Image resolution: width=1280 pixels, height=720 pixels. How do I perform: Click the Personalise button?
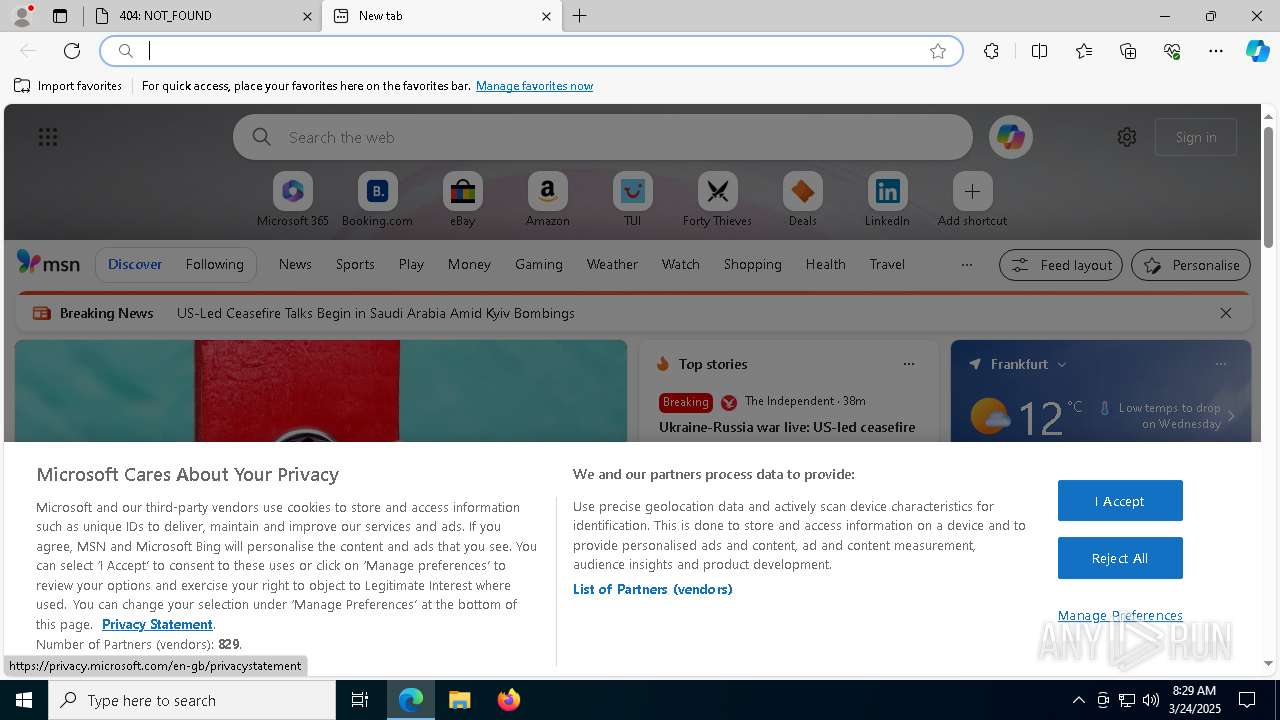(1191, 265)
